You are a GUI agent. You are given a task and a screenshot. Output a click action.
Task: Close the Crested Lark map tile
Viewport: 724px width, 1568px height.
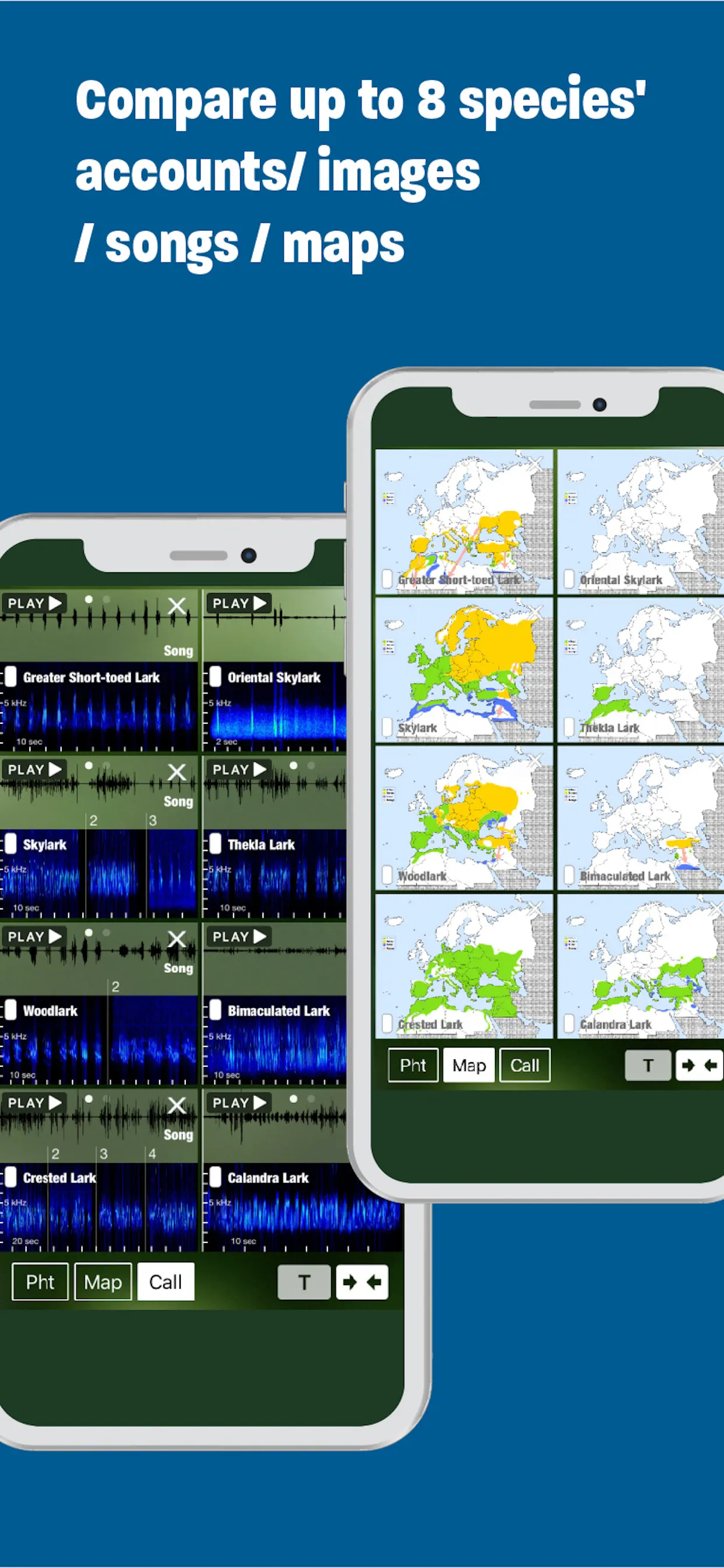click(x=535, y=909)
